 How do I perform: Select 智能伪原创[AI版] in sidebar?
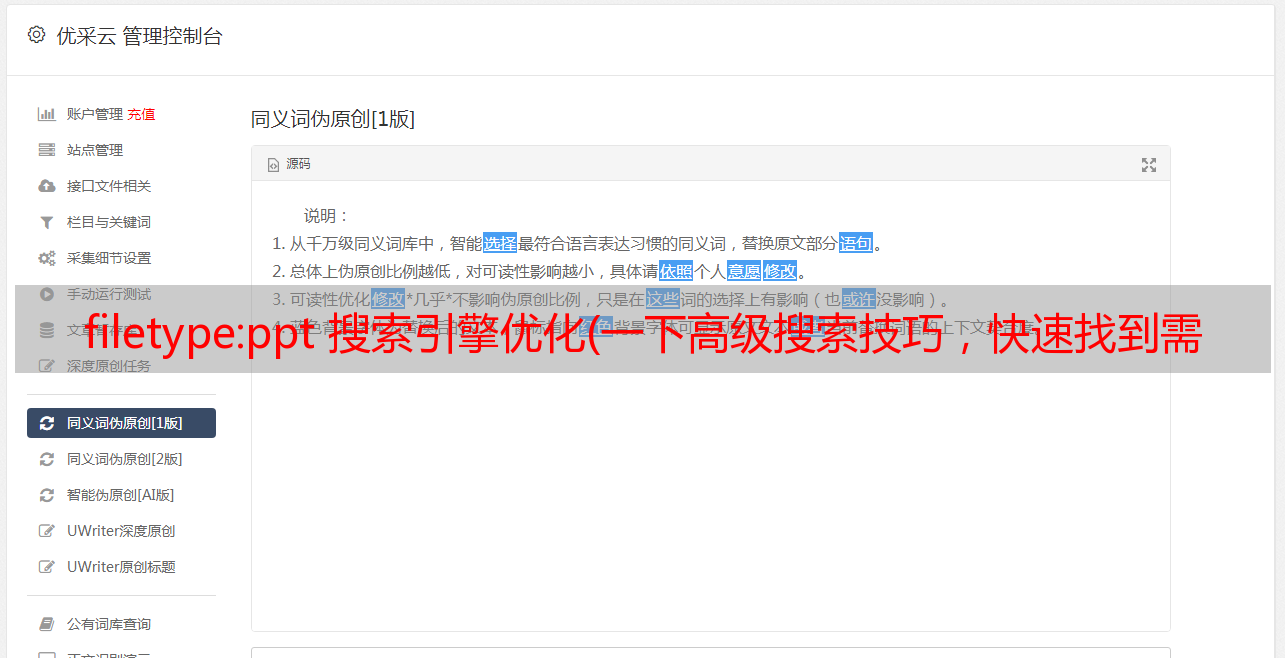tap(121, 495)
